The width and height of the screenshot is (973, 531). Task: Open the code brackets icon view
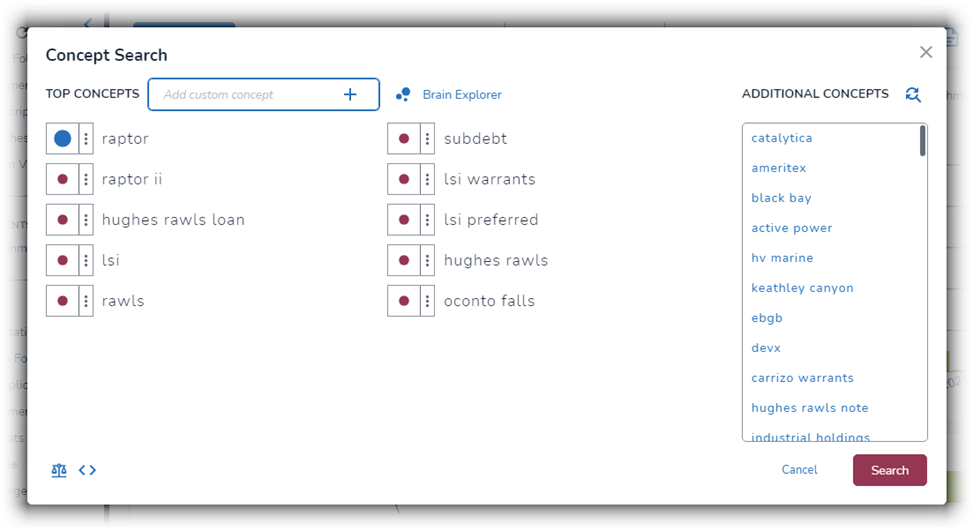point(87,470)
